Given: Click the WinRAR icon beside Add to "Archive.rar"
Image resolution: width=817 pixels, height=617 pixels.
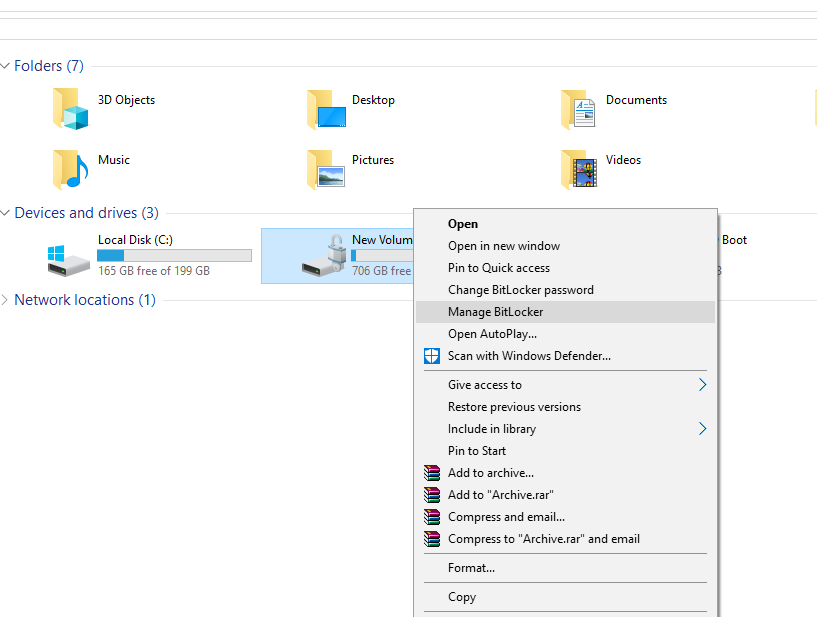Looking at the screenshot, I should pyautogui.click(x=431, y=495).
